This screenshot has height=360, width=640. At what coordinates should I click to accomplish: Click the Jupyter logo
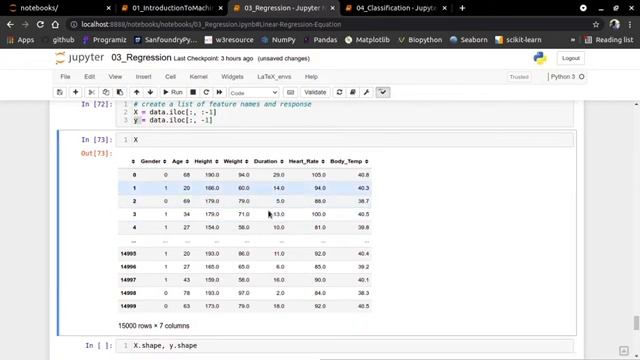point(80,58)
